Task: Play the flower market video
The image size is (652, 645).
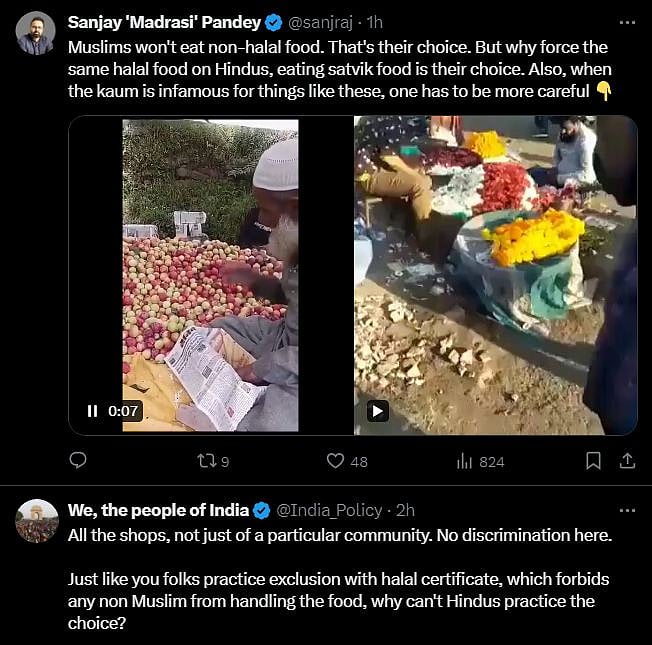Action: click(377, 411)
